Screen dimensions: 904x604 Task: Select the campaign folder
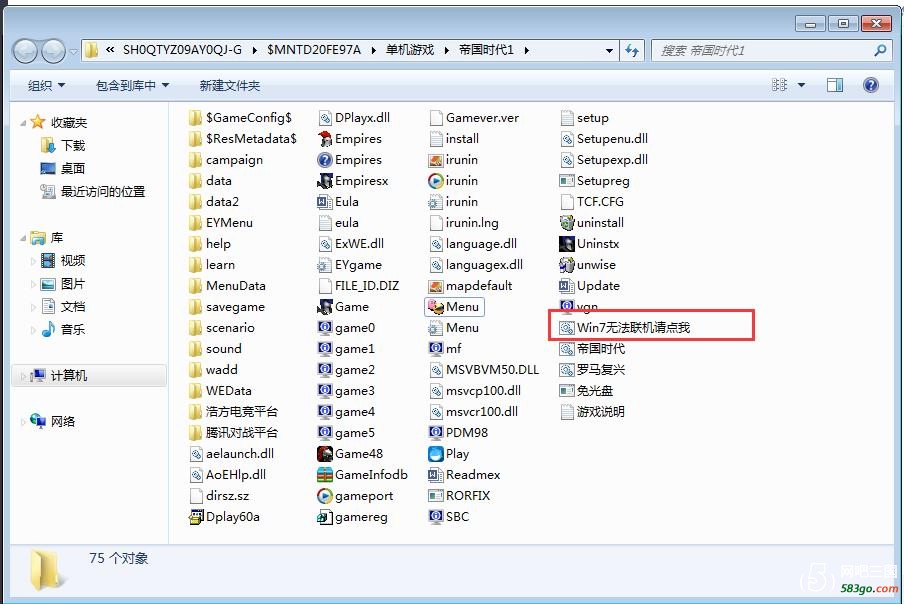pos(226,160)
